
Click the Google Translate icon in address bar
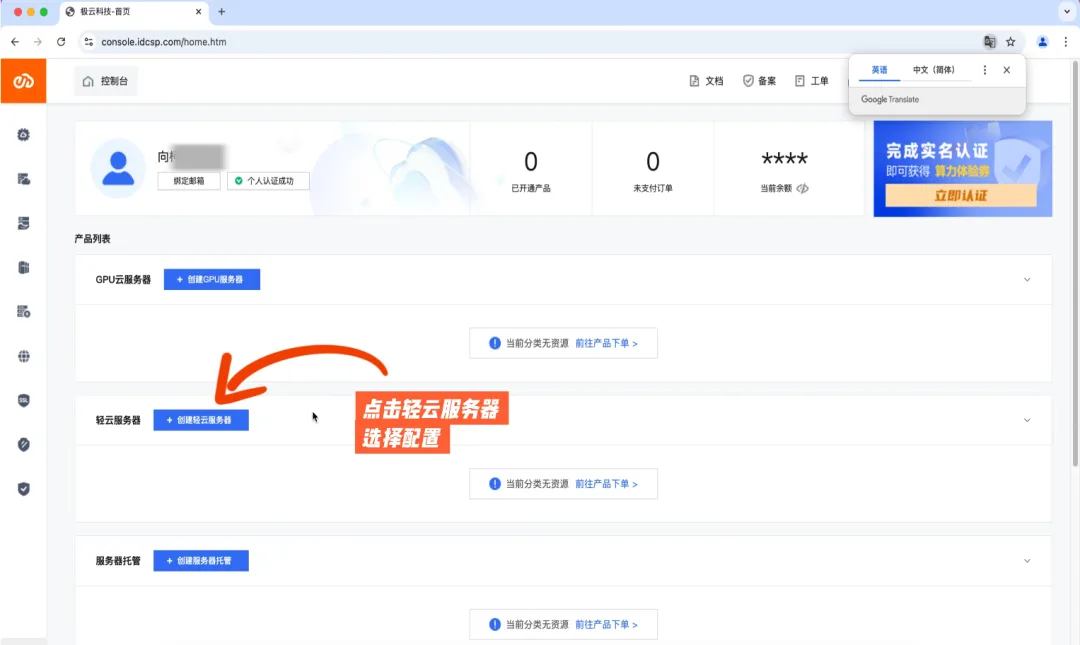click(x=990, y=42)
